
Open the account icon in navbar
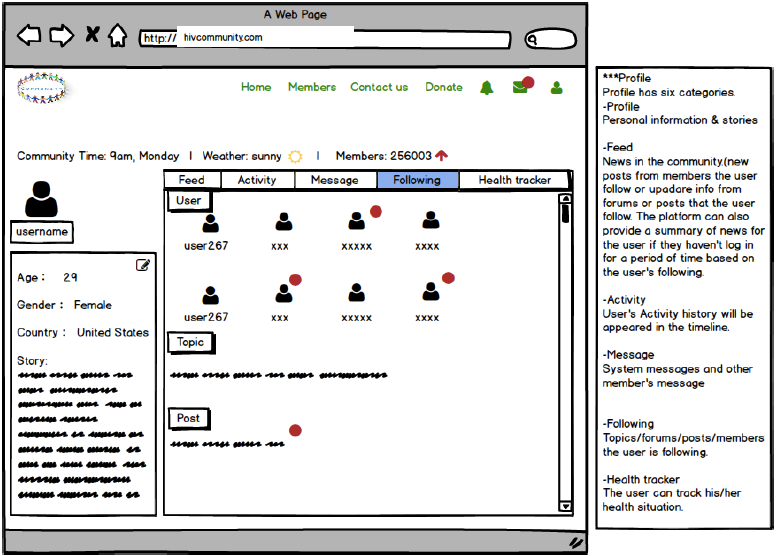(x=556, y=88)
